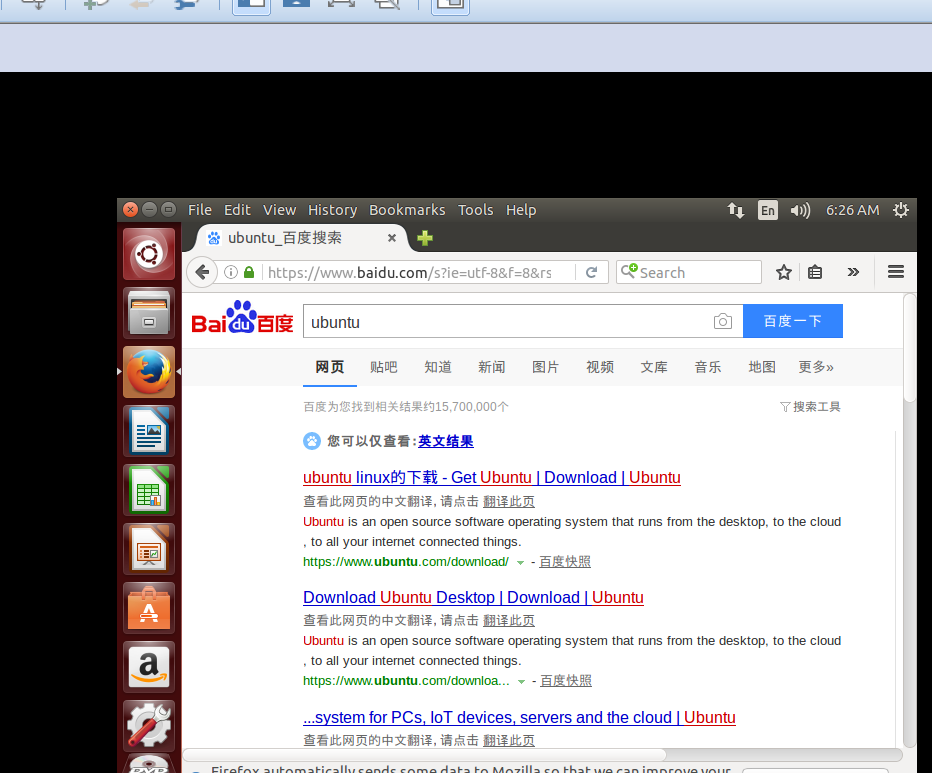Close the ubuntu_百度搜索 tab
Viewport: 932px width, 773px height.
tap(392, 238)
